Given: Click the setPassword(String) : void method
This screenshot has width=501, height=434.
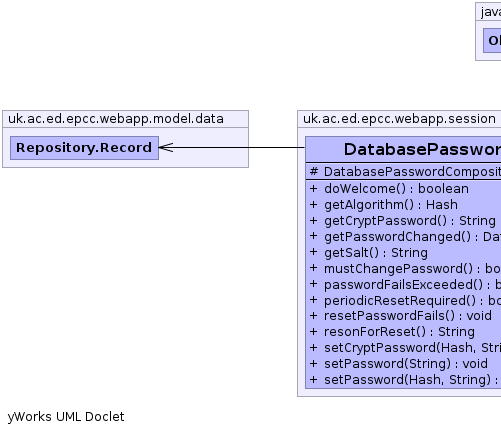Looking at the screenshot, I should pyautogui.click(x=398, y=364).
